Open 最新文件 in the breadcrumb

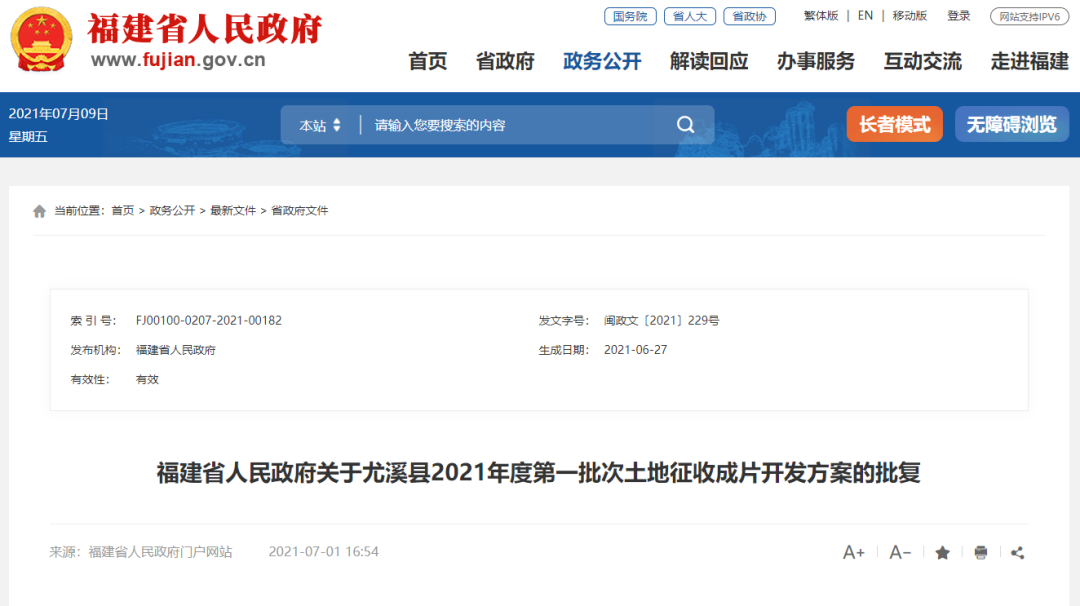233,211
